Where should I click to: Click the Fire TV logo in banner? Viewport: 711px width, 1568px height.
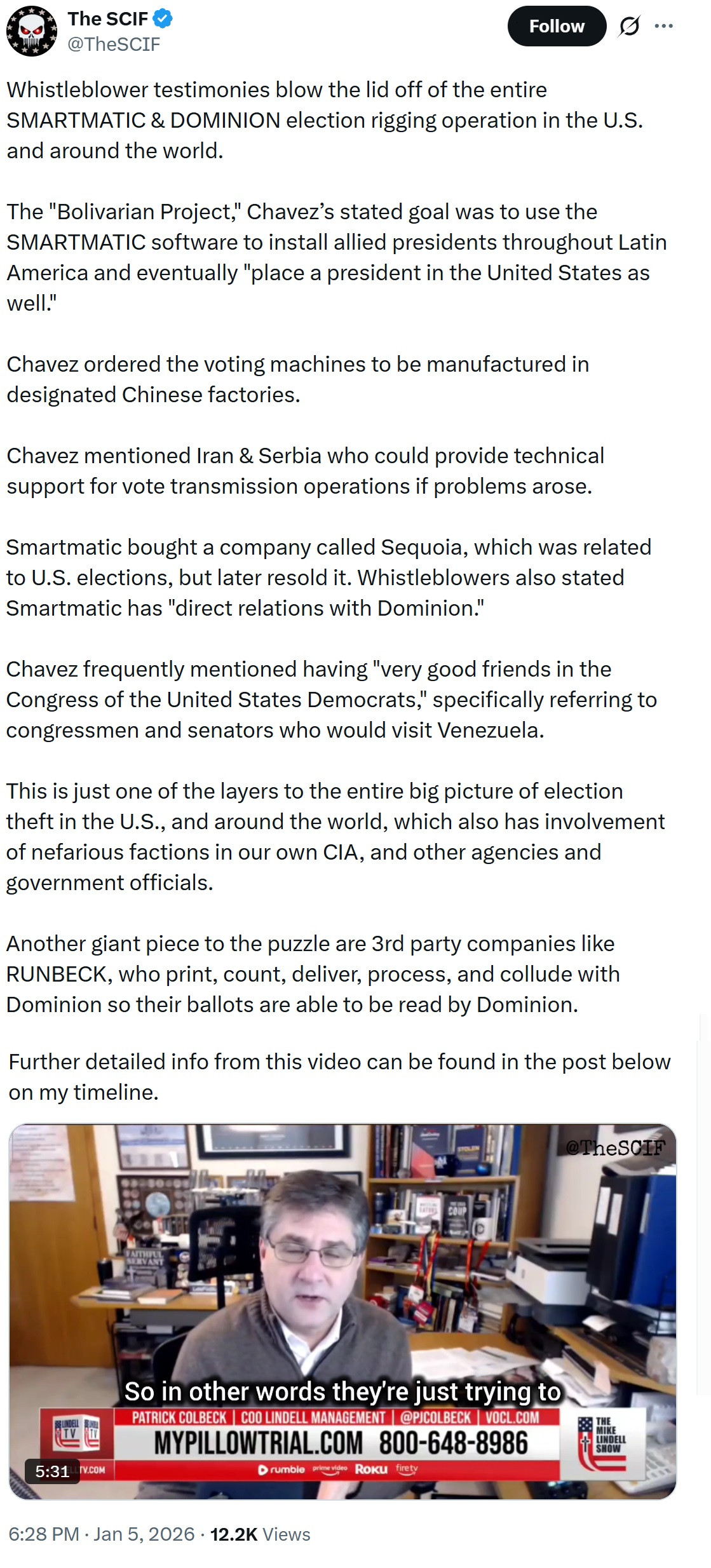[407, 1469]
